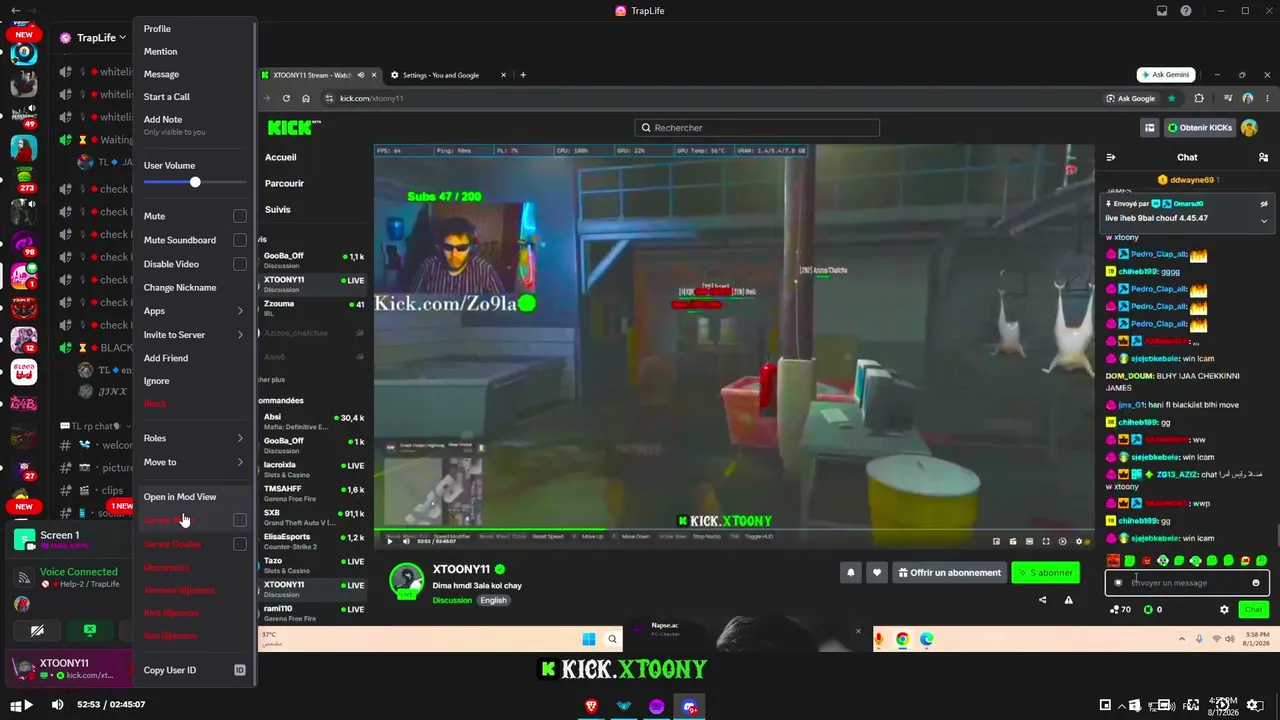1280x720 pixels.
Task: Collapse the Kick chat panel arrow icon
Action: (1111, 157)
